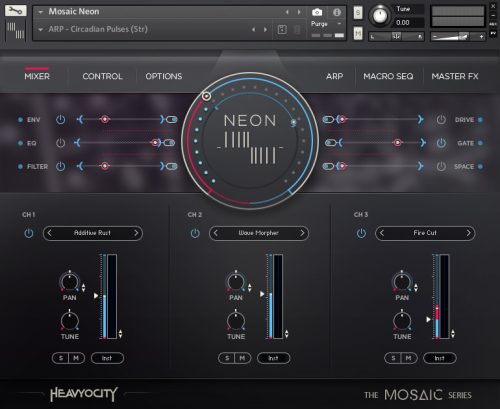
Task: Click the CH 2 Inst button
Action: (x=273, y=358)
